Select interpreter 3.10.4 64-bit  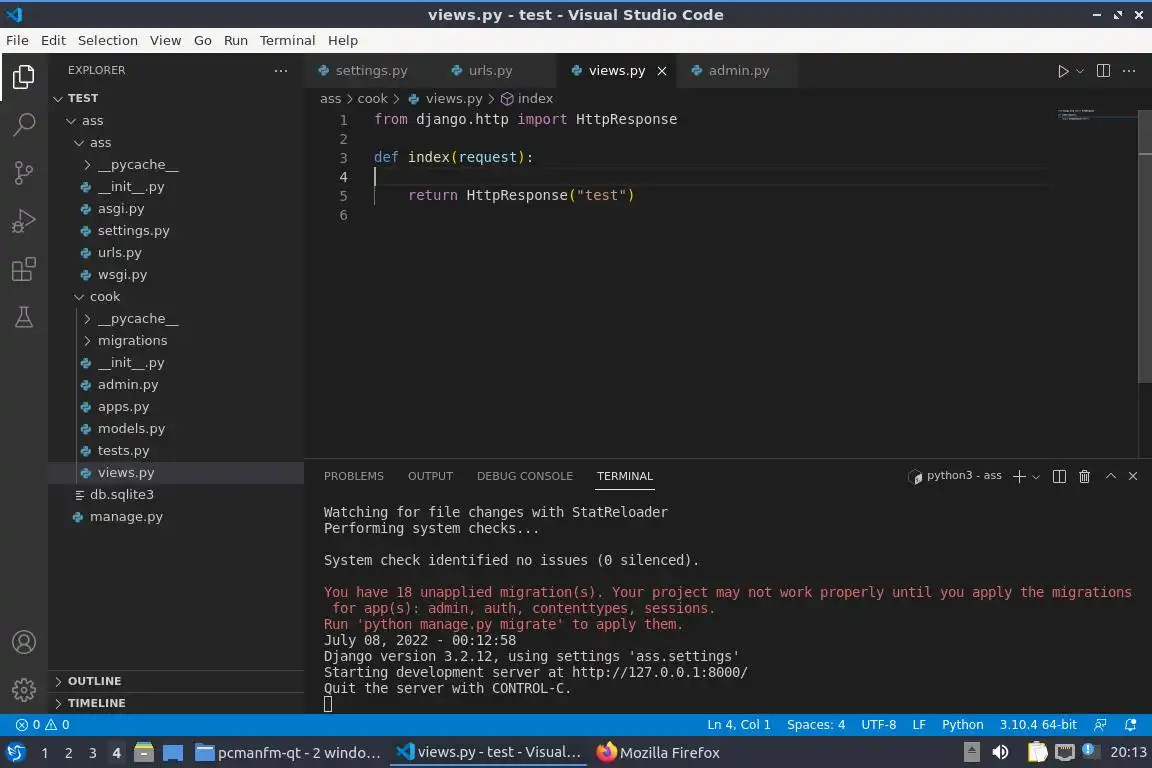pyautogui.click(x=1037, y=725)
